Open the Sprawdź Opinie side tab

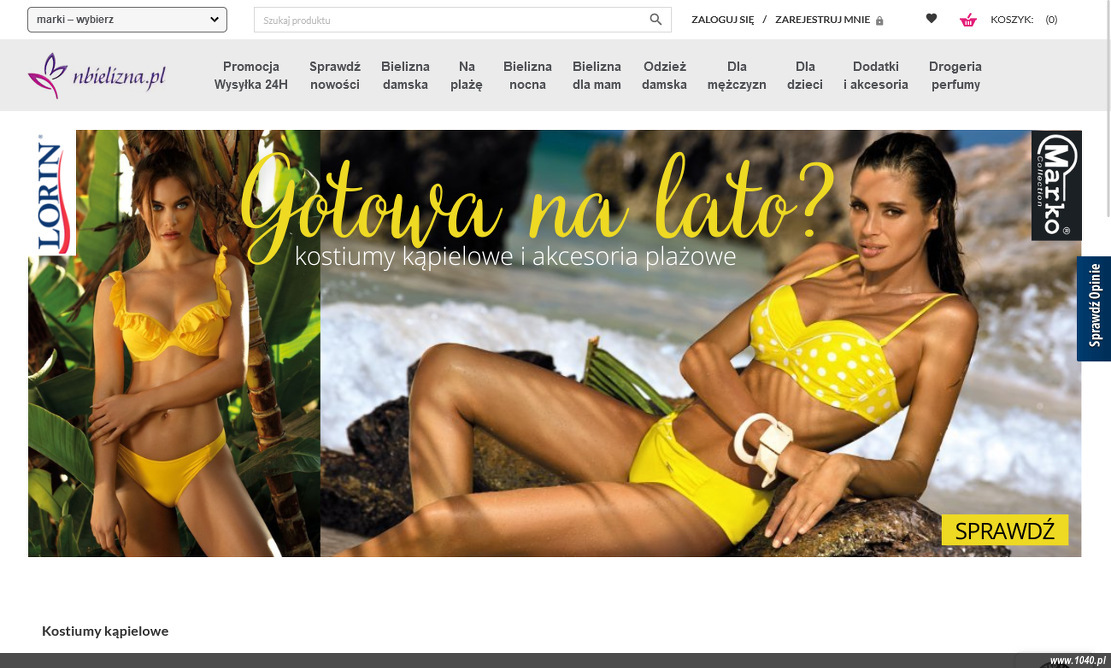click(1094, 309)
